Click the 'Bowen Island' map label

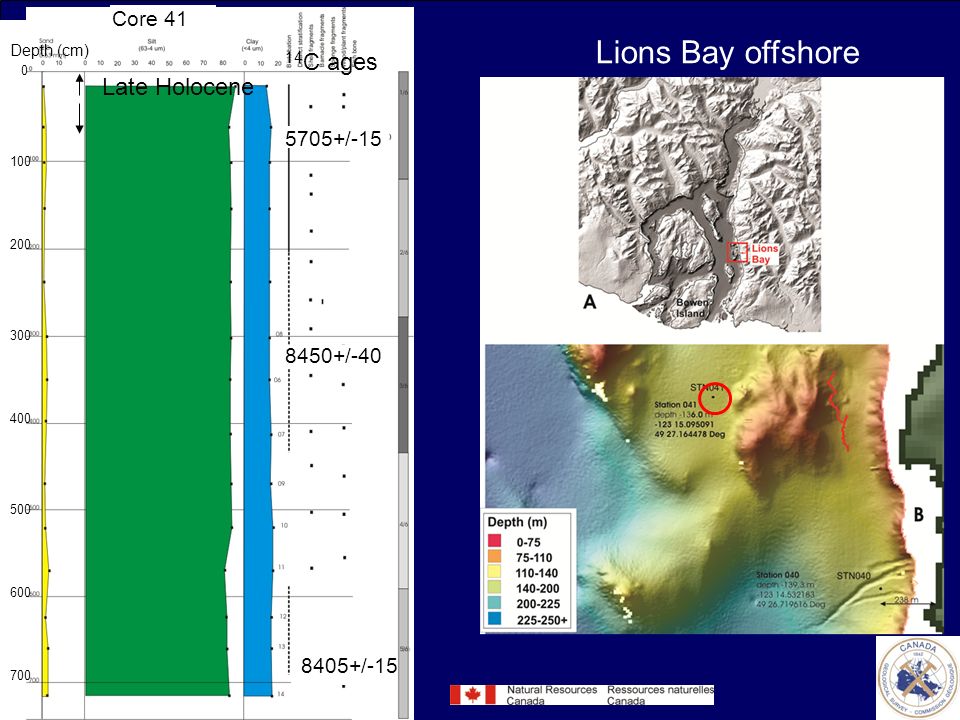click(x=692, y=308)
